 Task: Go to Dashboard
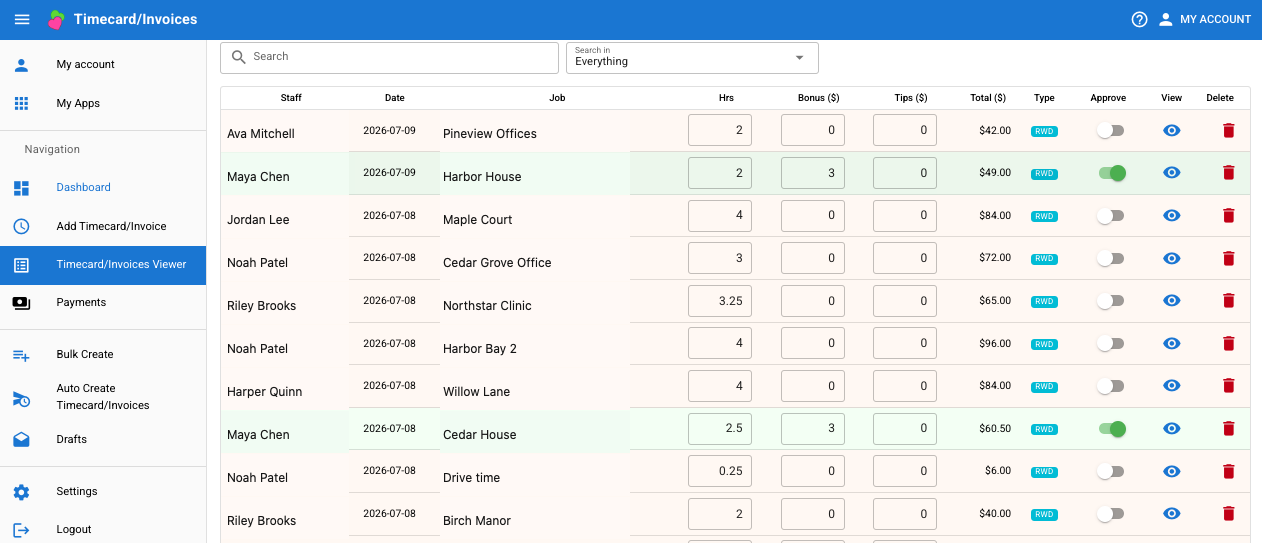103,188
